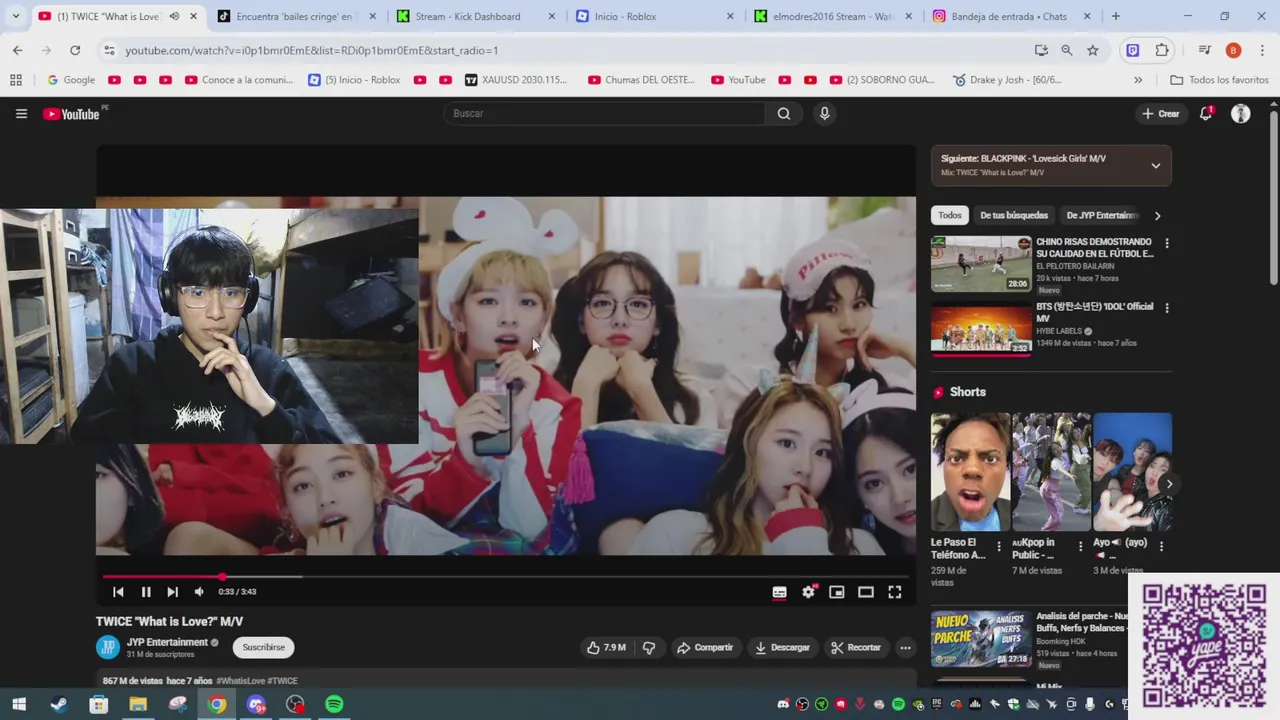Open options for Le Paso El Teléfono short
This screenshot has width=1280, height=720.
pos(999,546)
